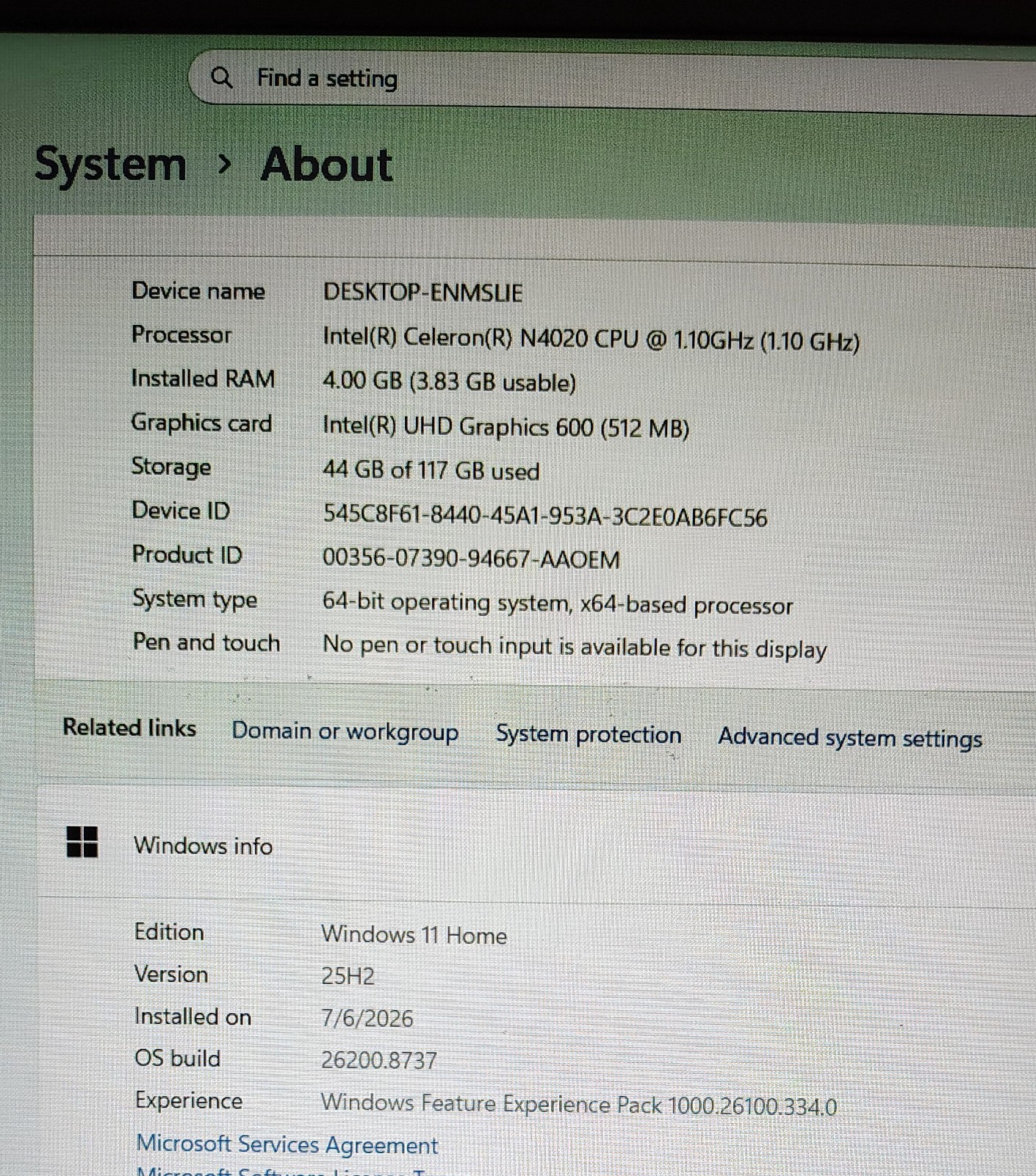This screenshot has width=1036, height=1176.
Task: Click the Installed RAM label
Action: coord(203,379)
